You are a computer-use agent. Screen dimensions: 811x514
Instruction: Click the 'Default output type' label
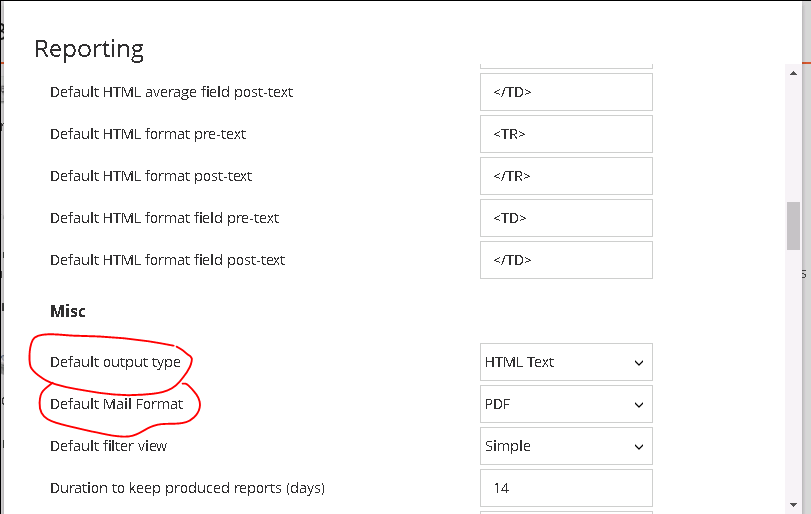pyautogui.click(x=115, y=362)
